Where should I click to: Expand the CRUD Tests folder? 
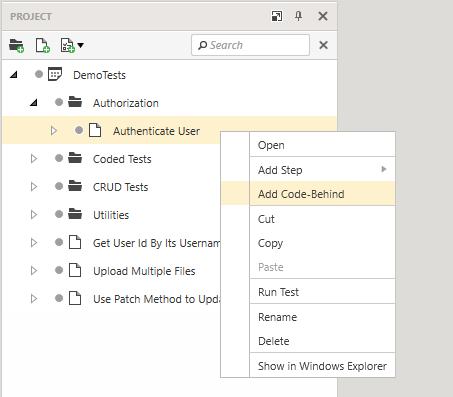[x=34, y=187]
